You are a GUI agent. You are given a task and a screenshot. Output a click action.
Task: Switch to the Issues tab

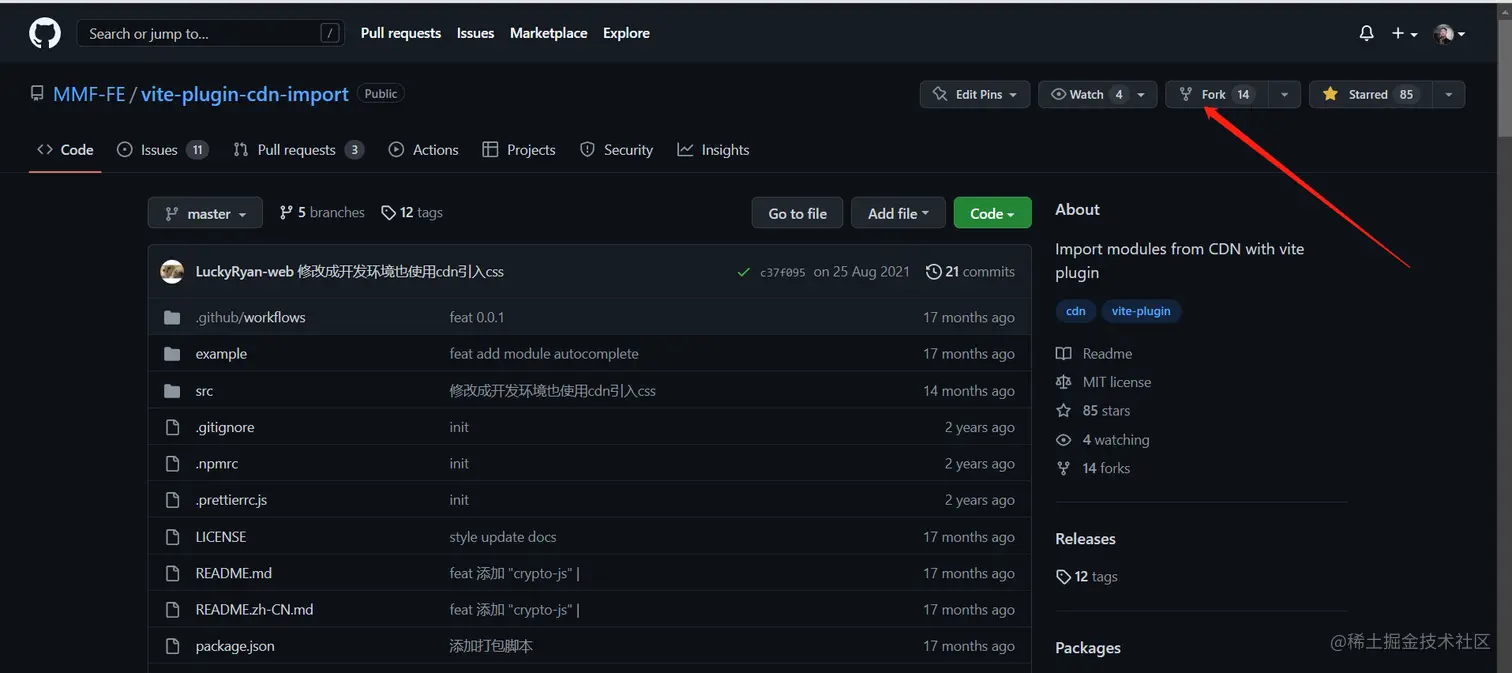pyautogui.click(x=160, y=150)
